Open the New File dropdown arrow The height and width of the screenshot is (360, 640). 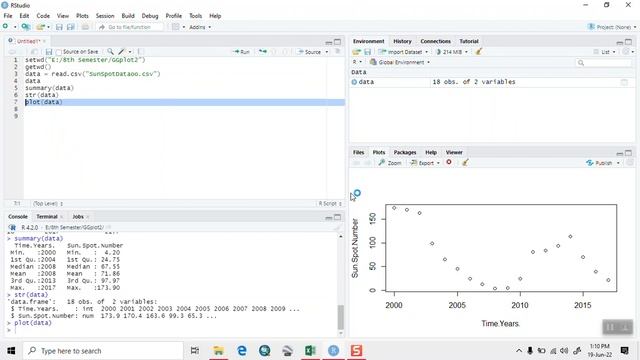pyautogui.click(x=15, y=27)
